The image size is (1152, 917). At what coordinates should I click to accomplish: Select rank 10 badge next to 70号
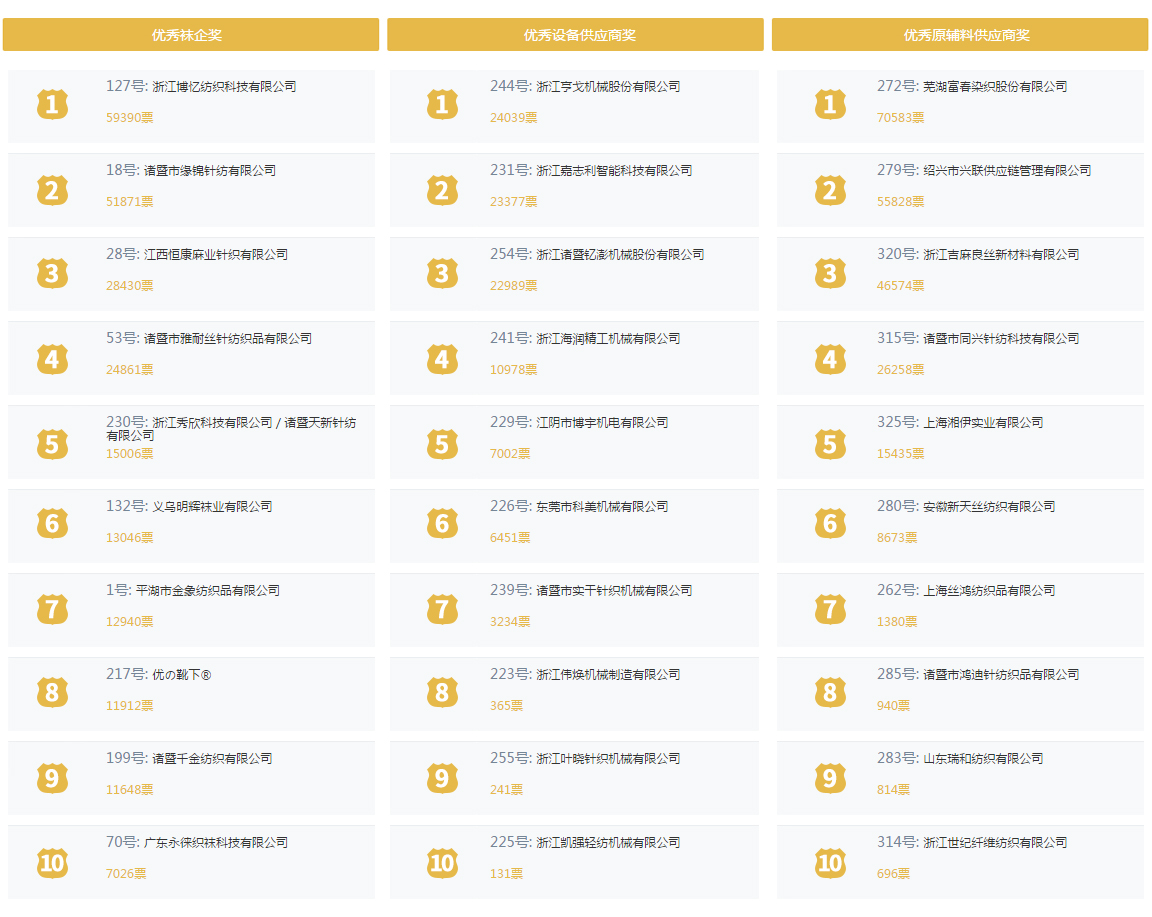[x=52, y=863]
